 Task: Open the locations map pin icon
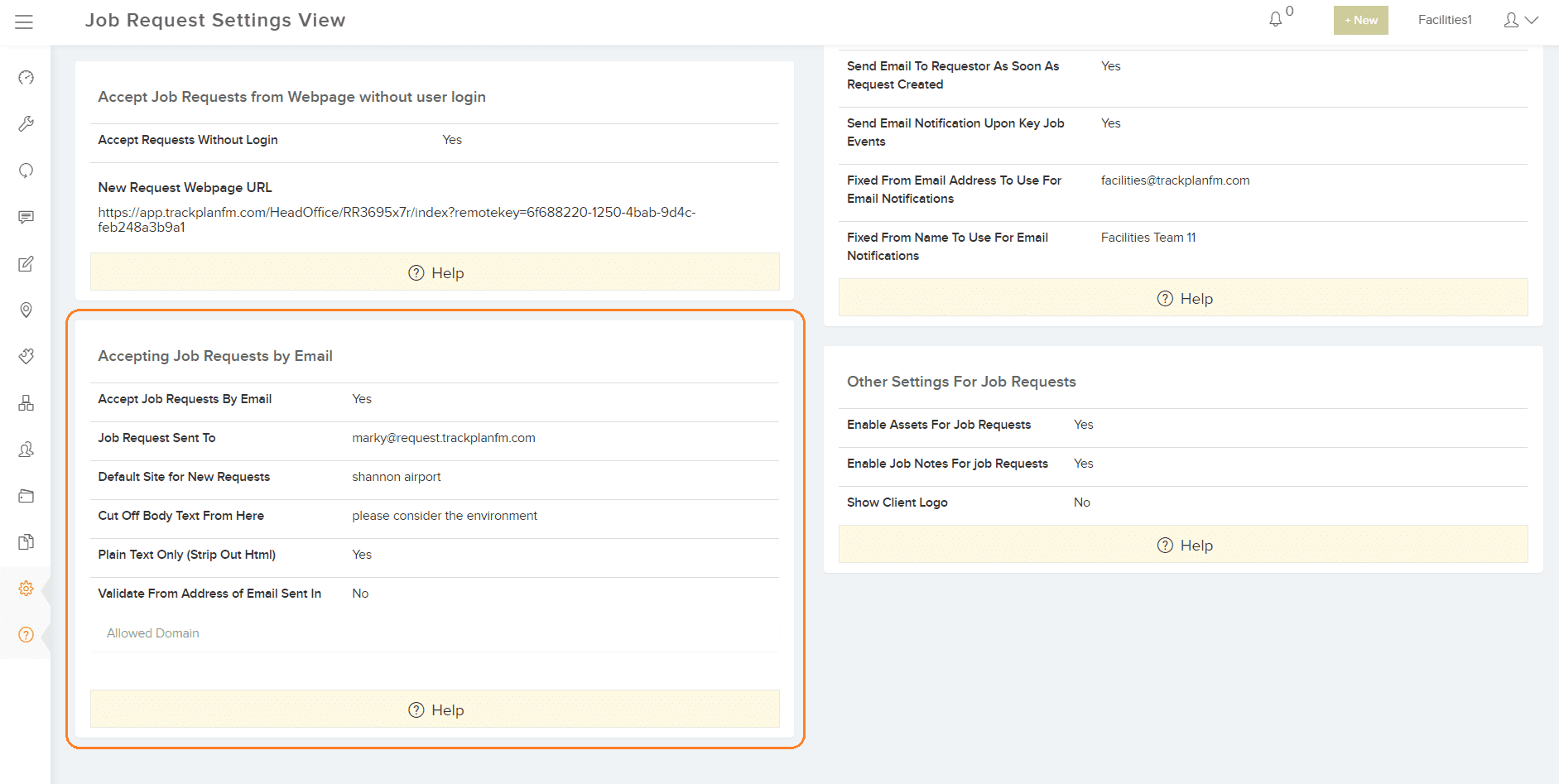pos(26,310)
